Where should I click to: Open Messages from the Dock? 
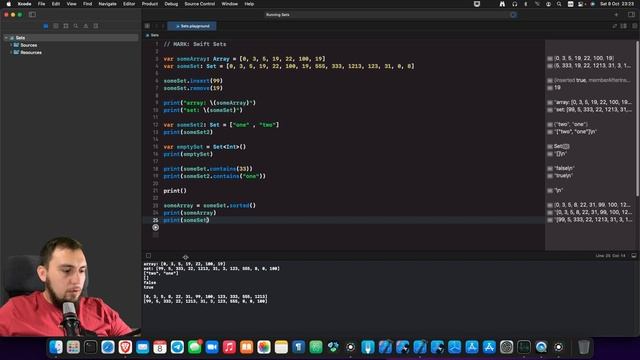tap(195, 347)
